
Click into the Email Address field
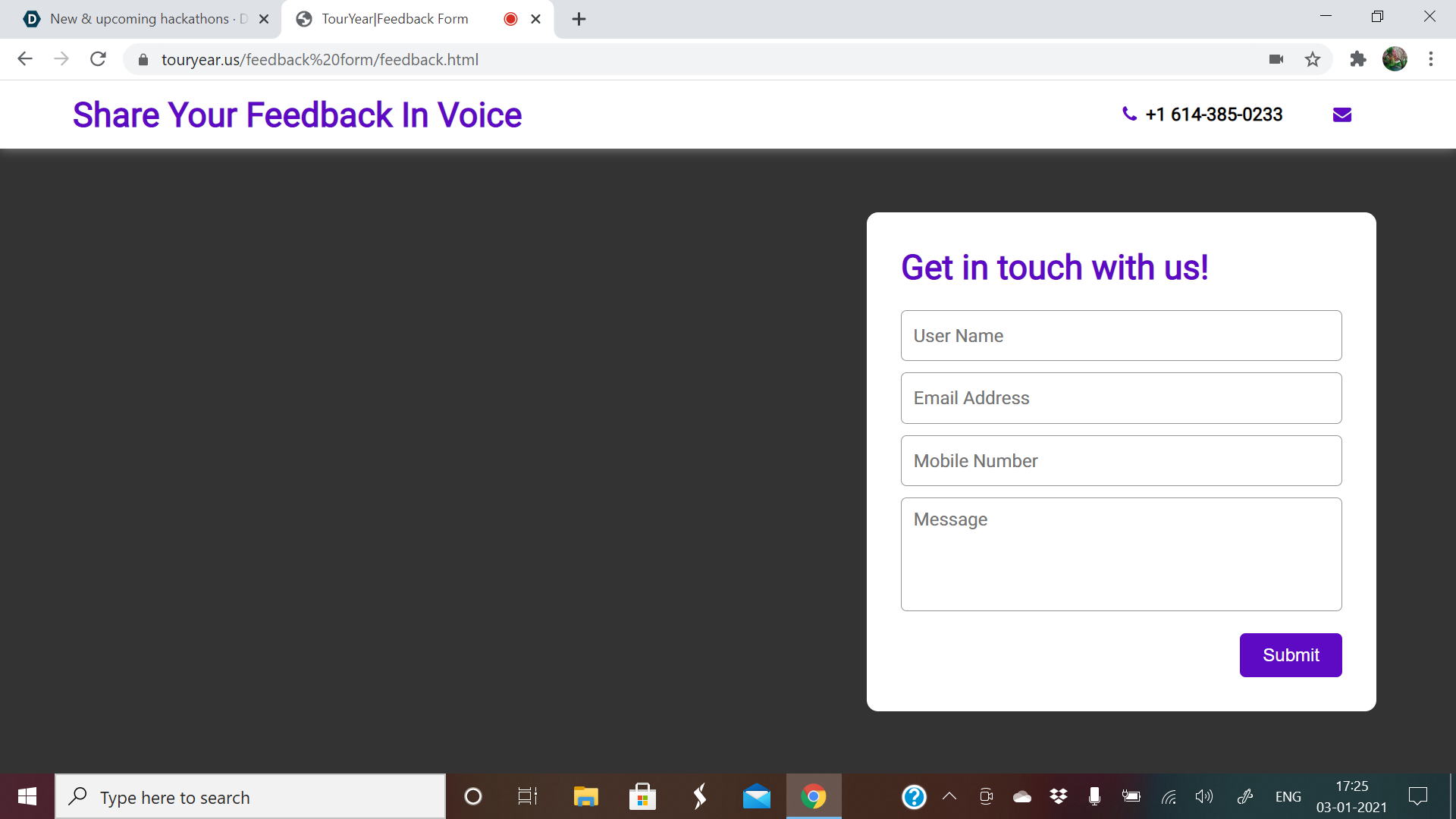[1121, 398]
